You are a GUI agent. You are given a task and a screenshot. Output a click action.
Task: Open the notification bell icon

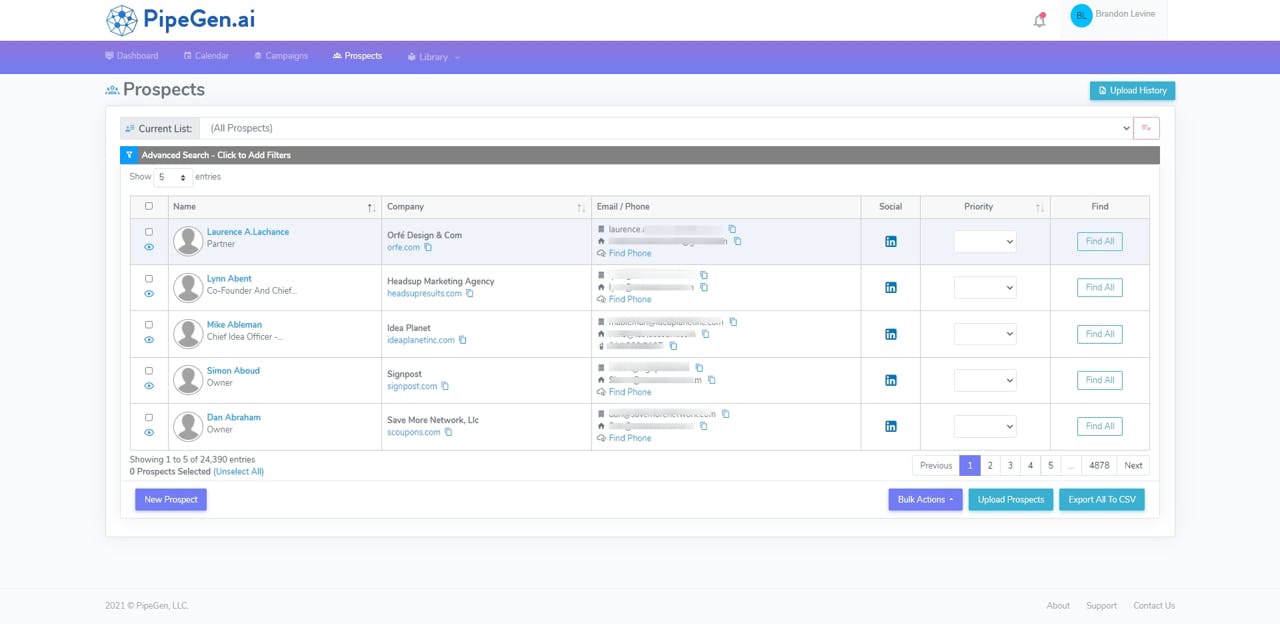(x=1039, y=20)
